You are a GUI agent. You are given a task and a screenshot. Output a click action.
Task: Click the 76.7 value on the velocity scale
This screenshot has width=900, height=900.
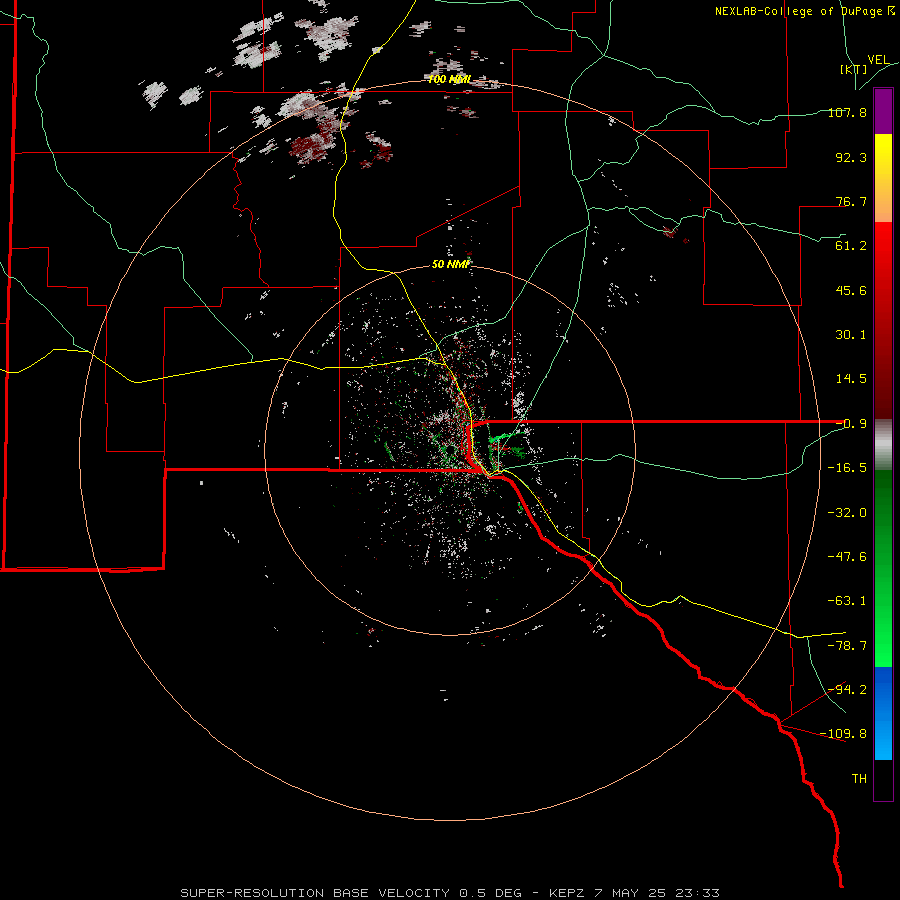pos(851,201)
